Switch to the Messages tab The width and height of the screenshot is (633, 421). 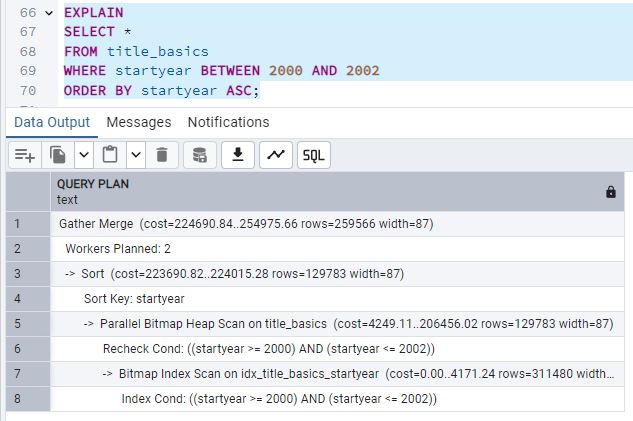(x=138, y=122)
